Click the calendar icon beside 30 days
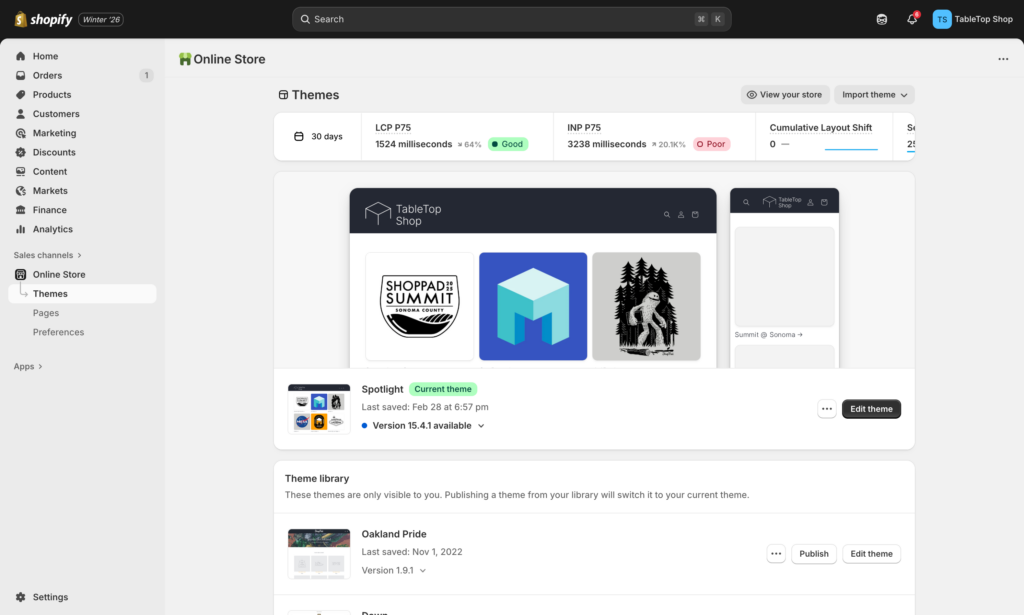This screenshot has width=1024, height=615. (298, 136)
